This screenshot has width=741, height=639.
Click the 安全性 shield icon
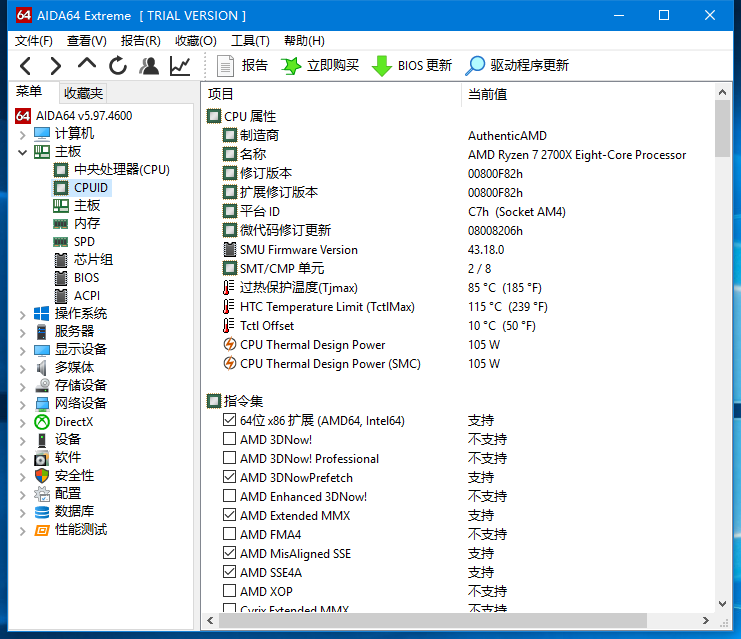42,475
